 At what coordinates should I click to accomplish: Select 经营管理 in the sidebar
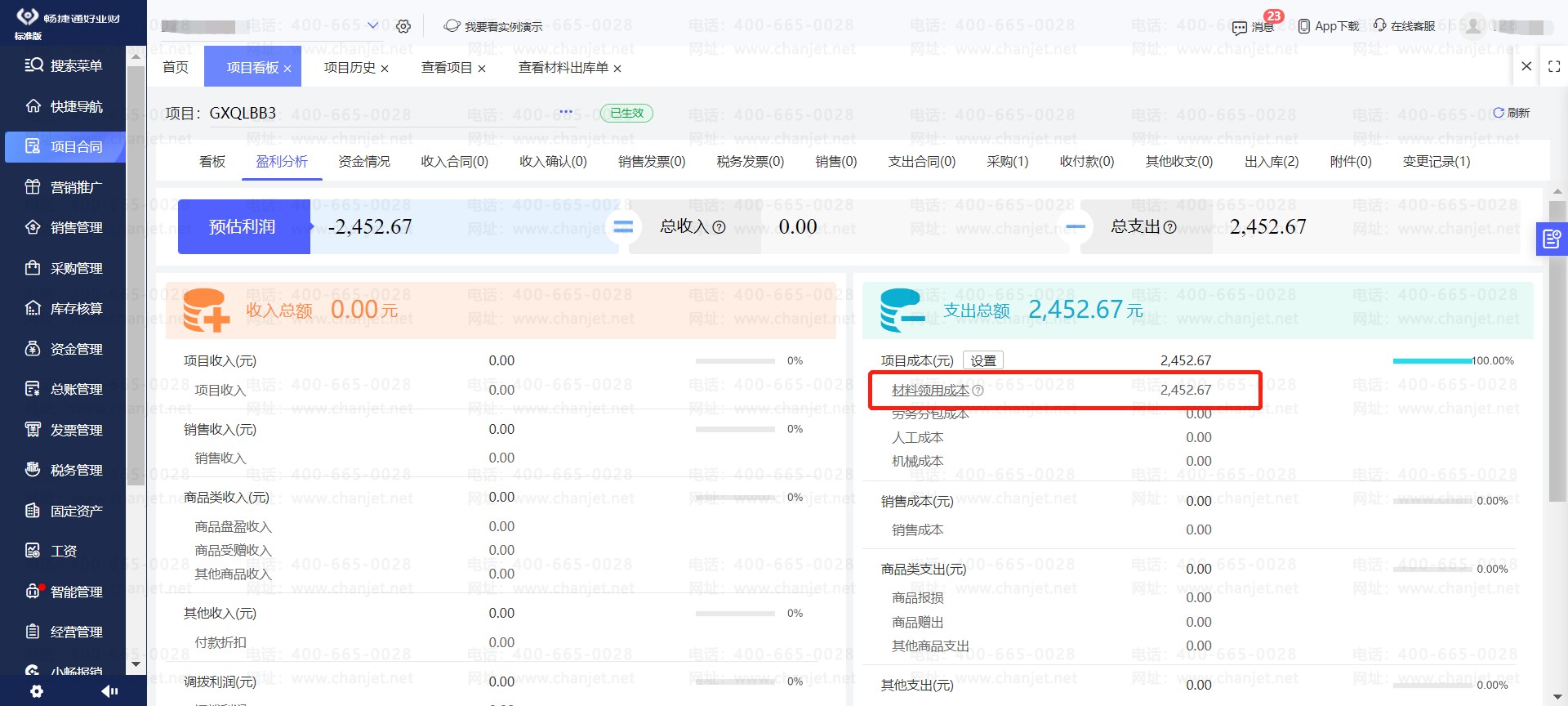click(63, 632)
